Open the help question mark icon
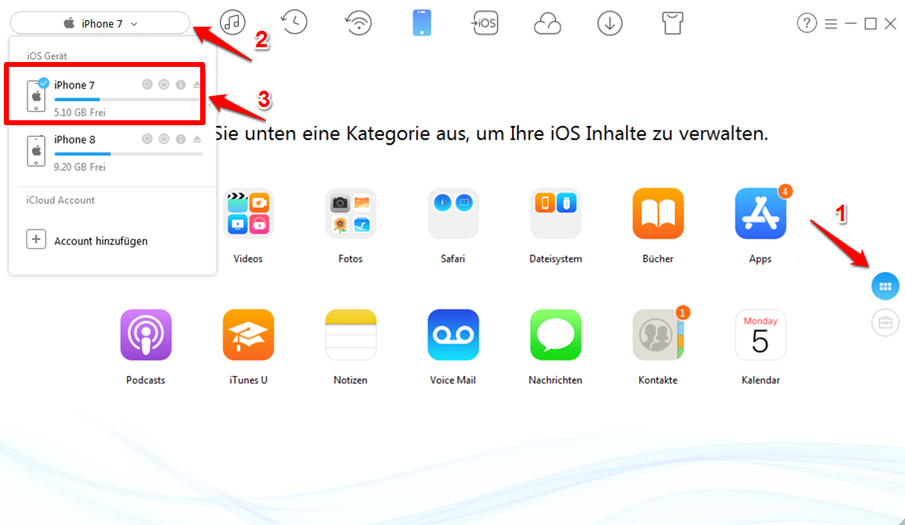 (x=806, y=24)
